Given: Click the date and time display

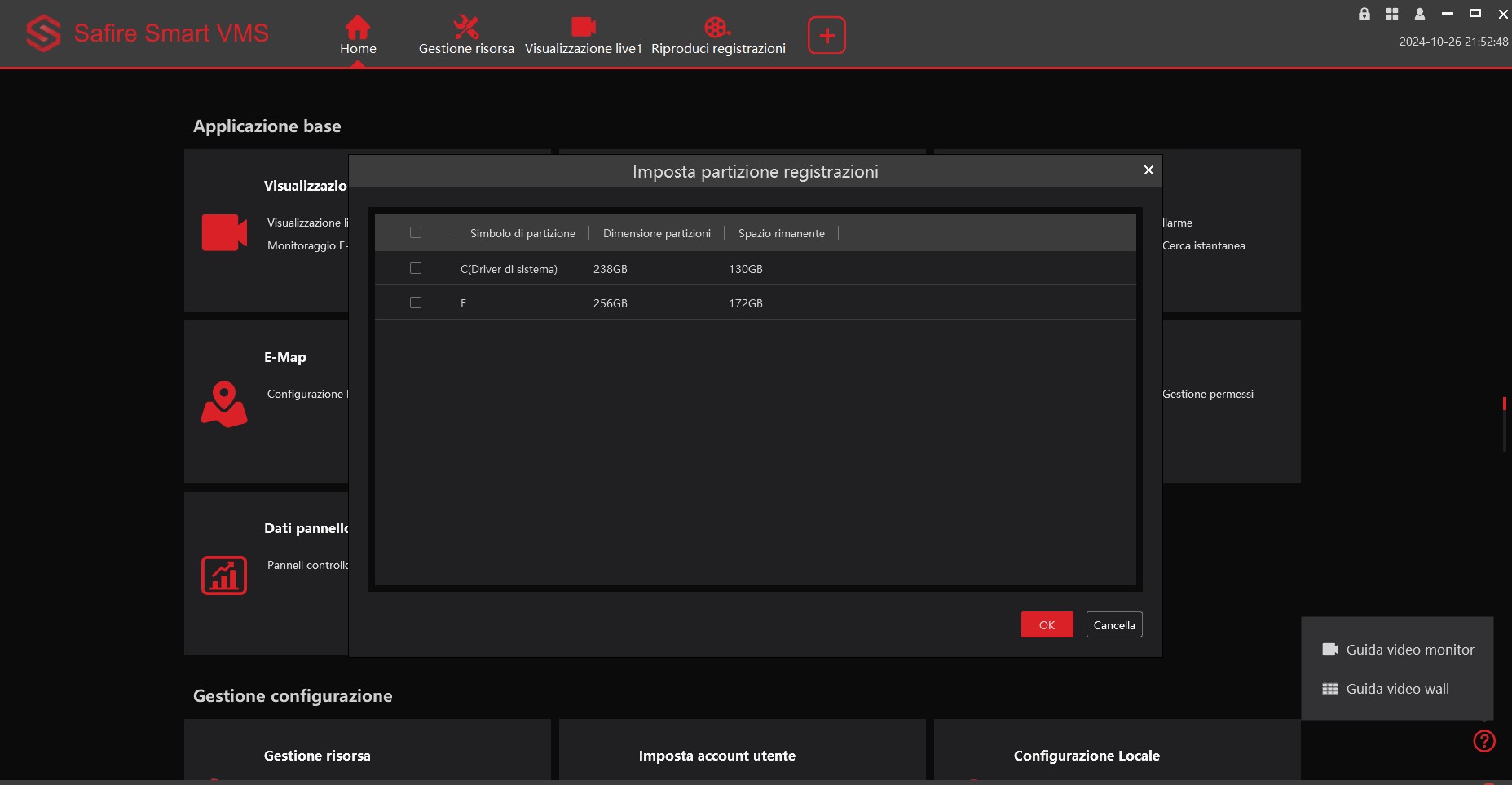Looking at the screenshot, I should pyautogui.click(x=1453, y=42).
